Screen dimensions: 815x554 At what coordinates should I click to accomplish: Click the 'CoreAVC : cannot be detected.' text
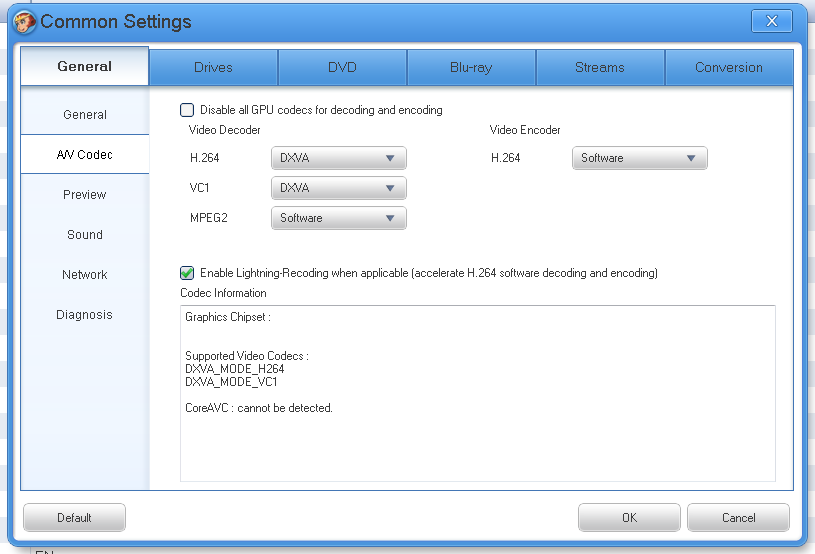click(259, 408)
